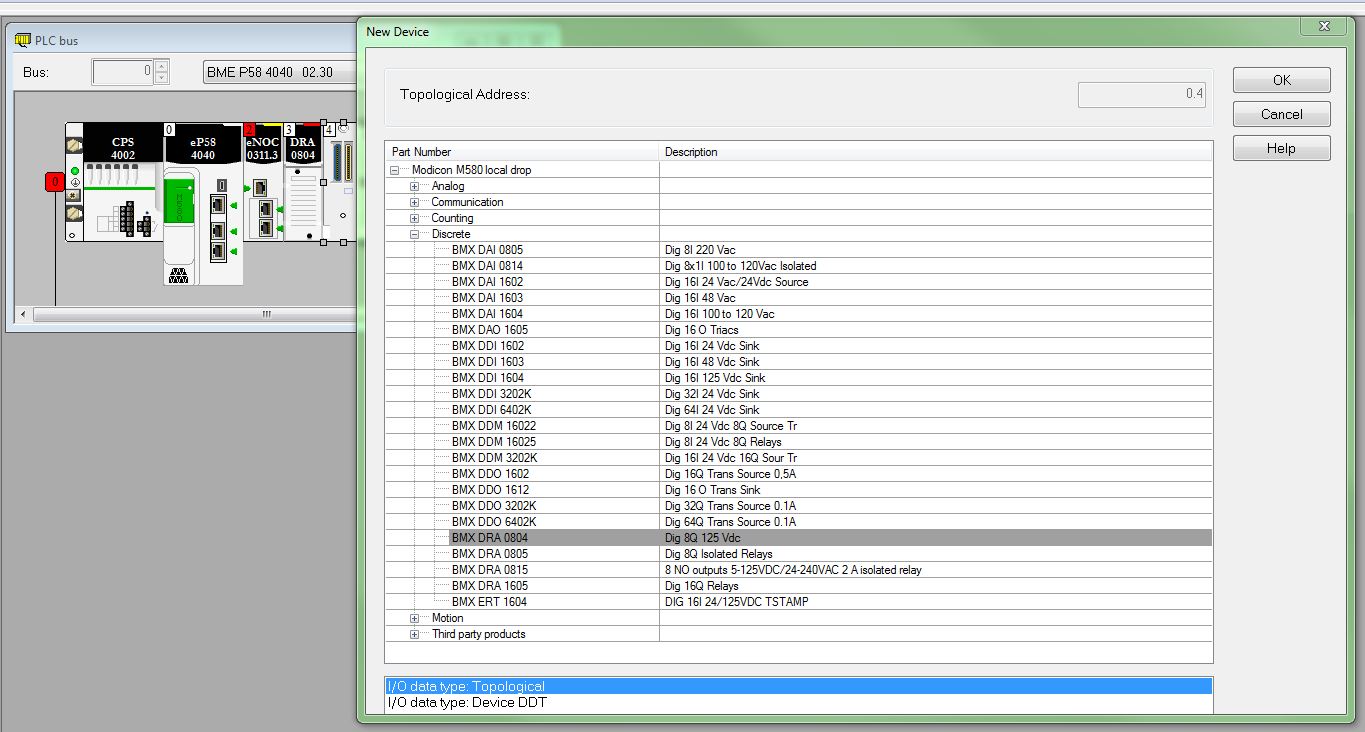Select BMX ERT 1604 in the list

click(489, 602)
